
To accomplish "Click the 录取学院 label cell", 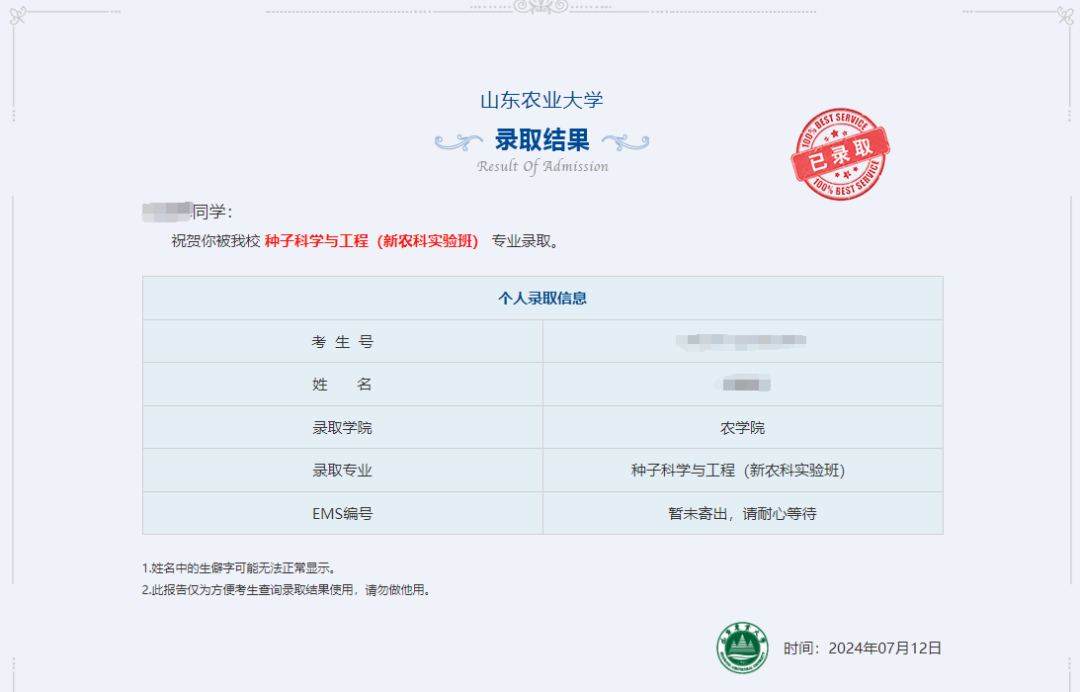I will click(x=342, y=428).
